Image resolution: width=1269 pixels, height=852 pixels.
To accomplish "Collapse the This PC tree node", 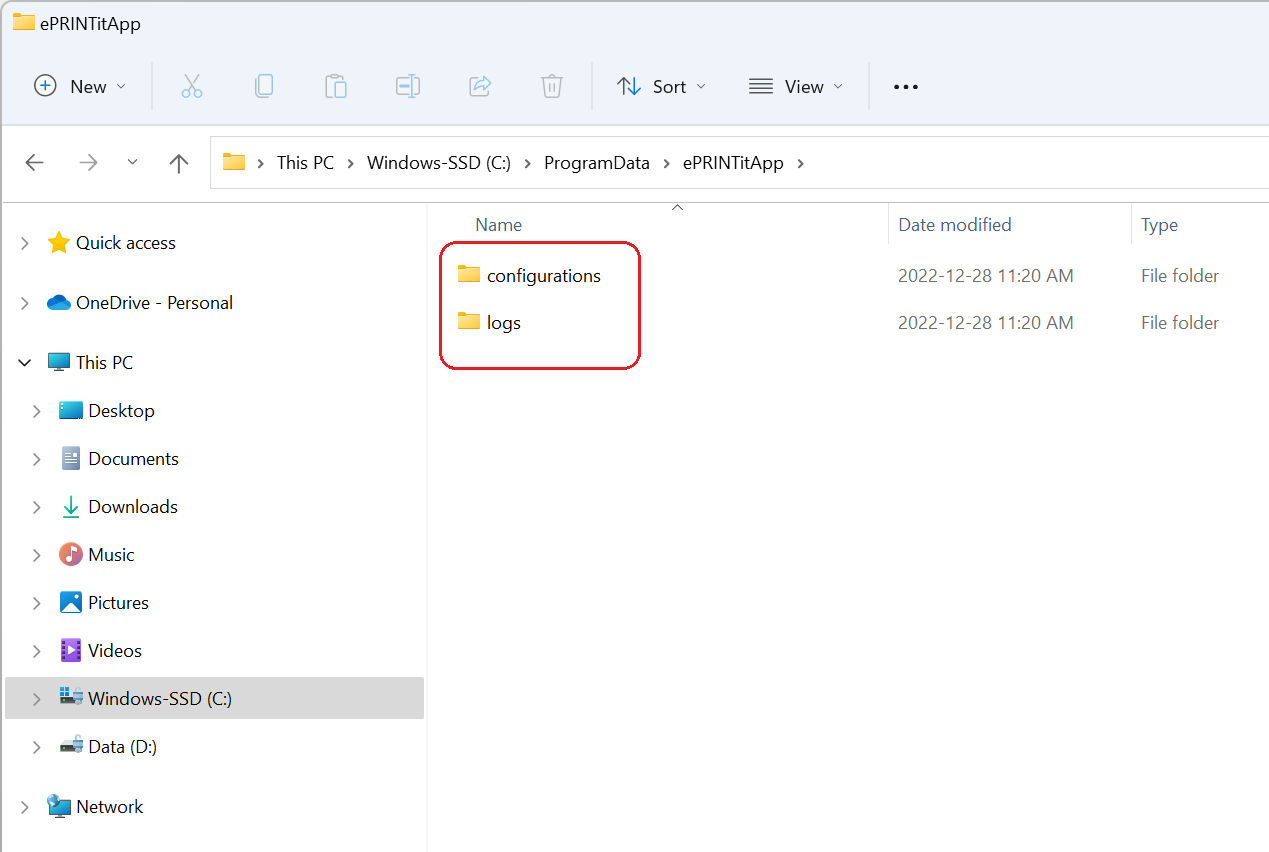I will coord(25,363).
